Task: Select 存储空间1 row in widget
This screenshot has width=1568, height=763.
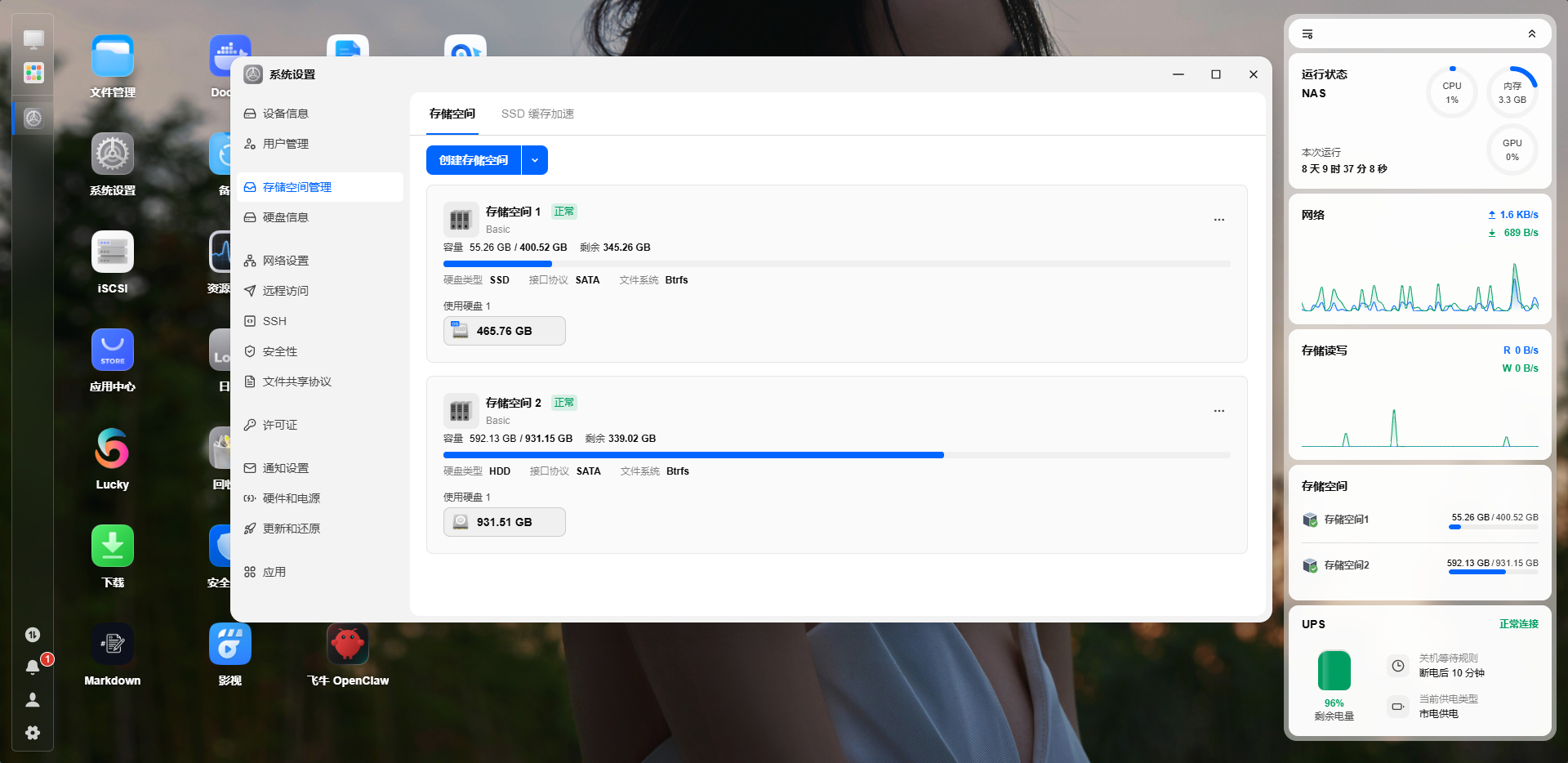Action: [1420, 520]
